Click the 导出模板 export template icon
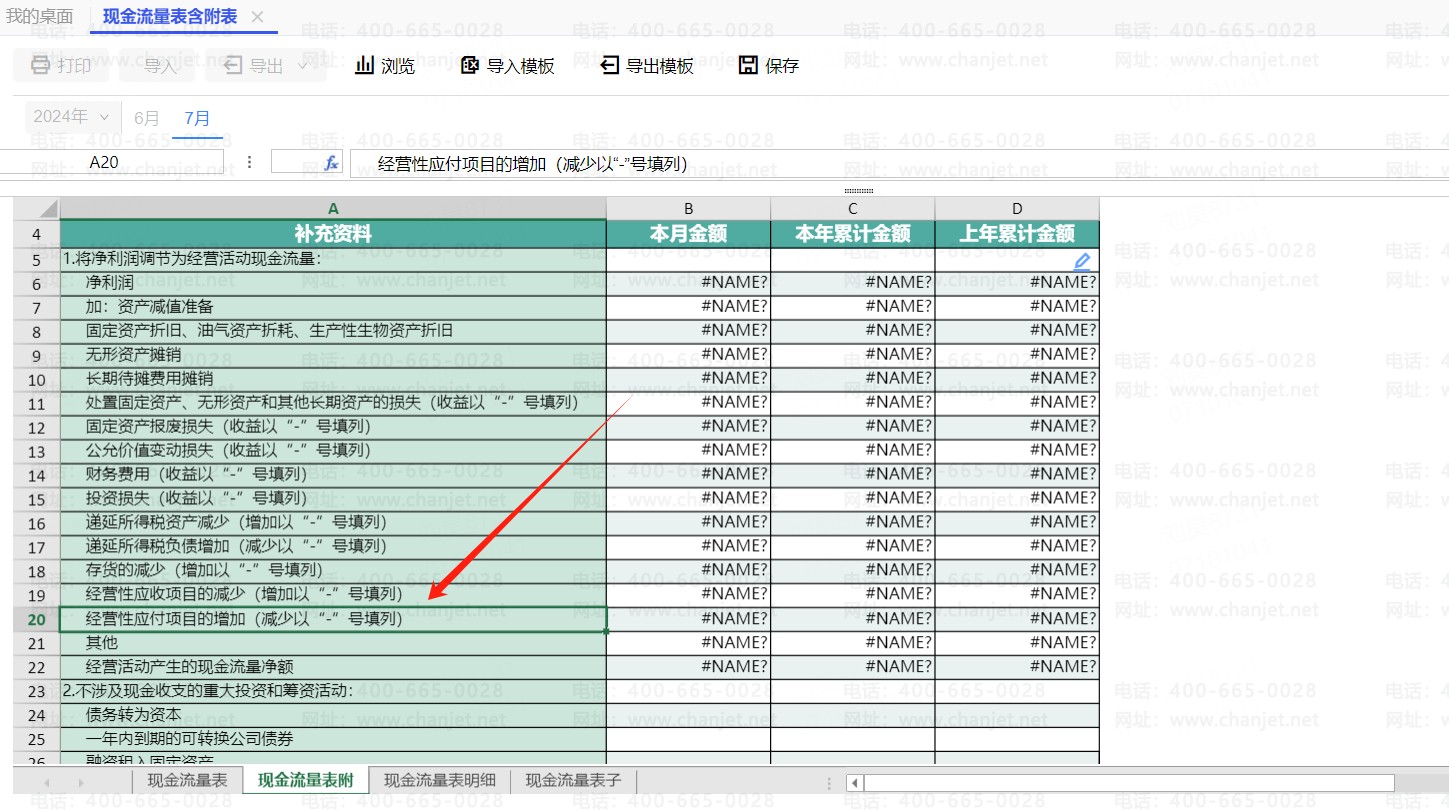1449x811 pixels. click(609, 66)
